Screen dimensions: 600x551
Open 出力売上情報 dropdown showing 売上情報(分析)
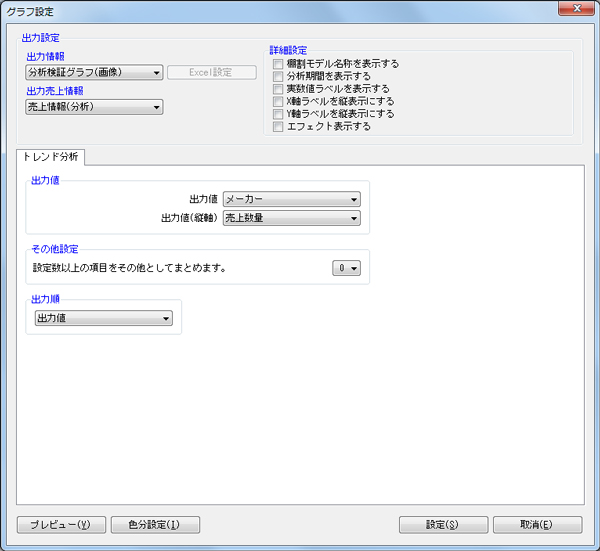(94, 107)
